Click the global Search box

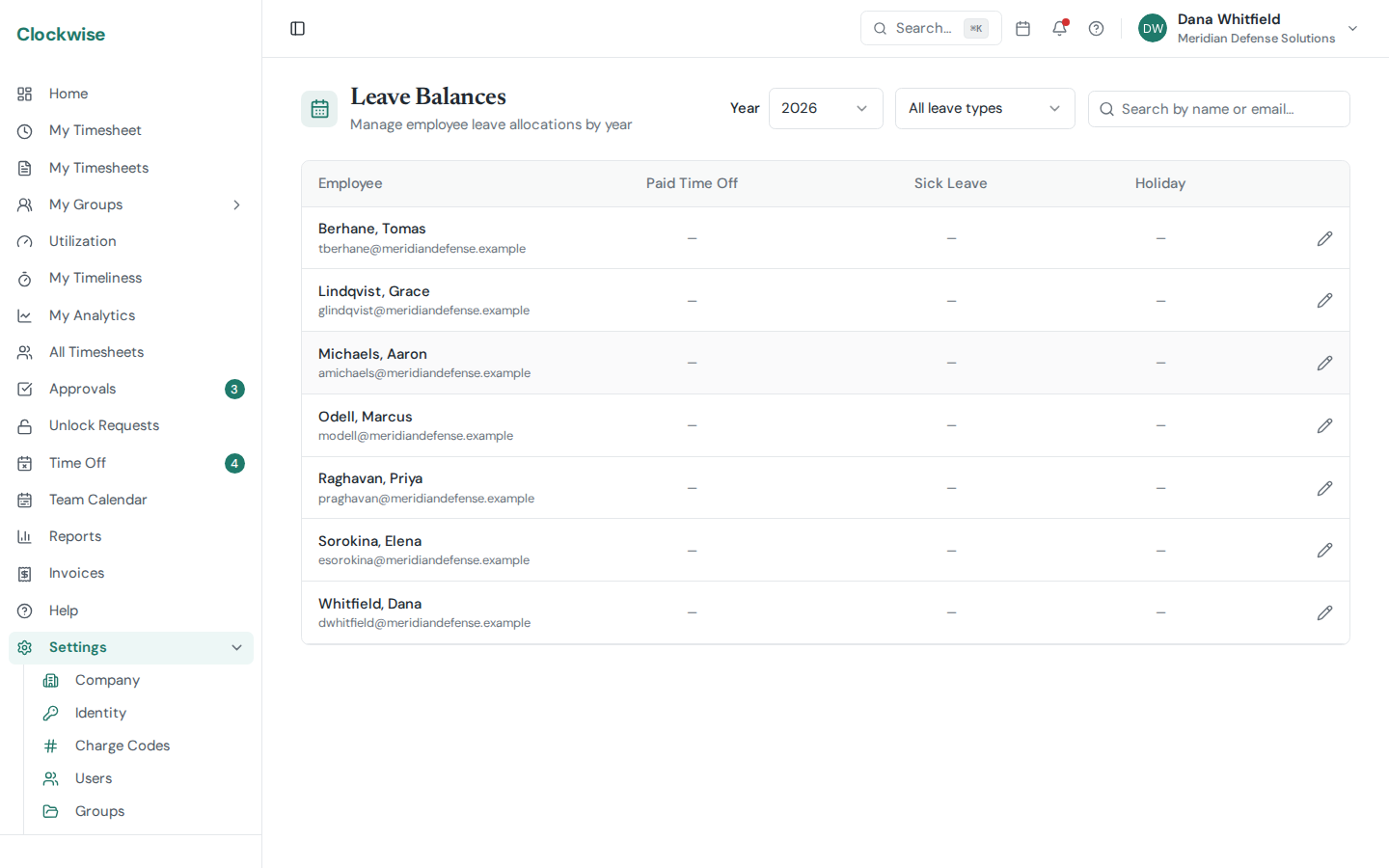(x=931, y=28)
